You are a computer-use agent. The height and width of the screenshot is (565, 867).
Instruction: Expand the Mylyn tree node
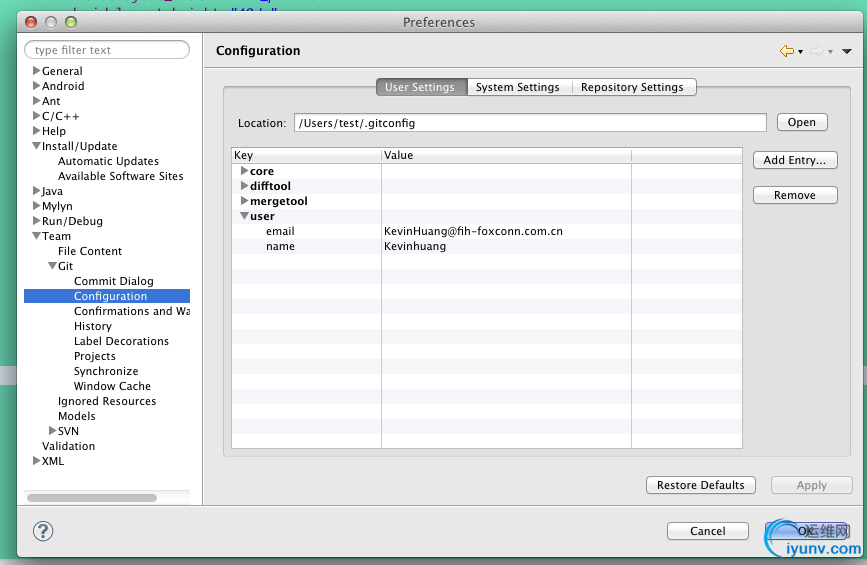(x=36, y=206)
